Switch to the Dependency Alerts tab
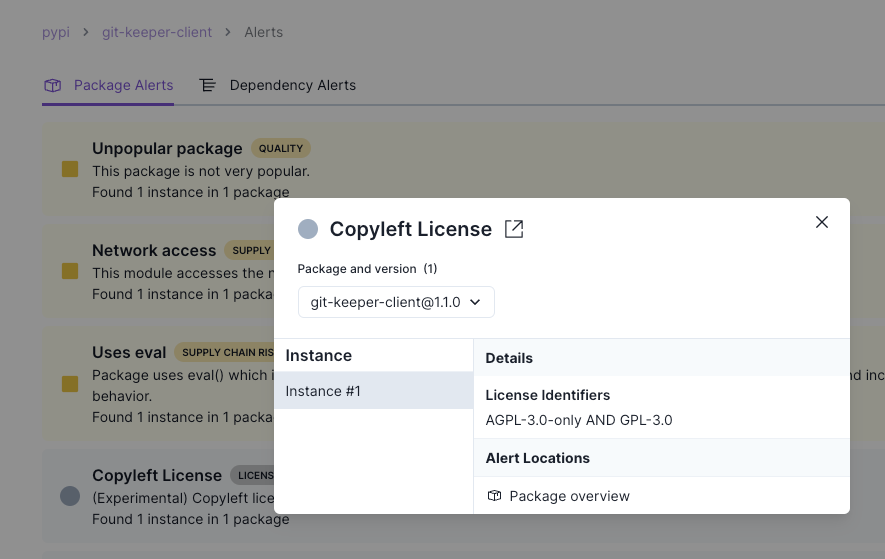The height and width of the screenshot is (559, 885). pos(292,86)
